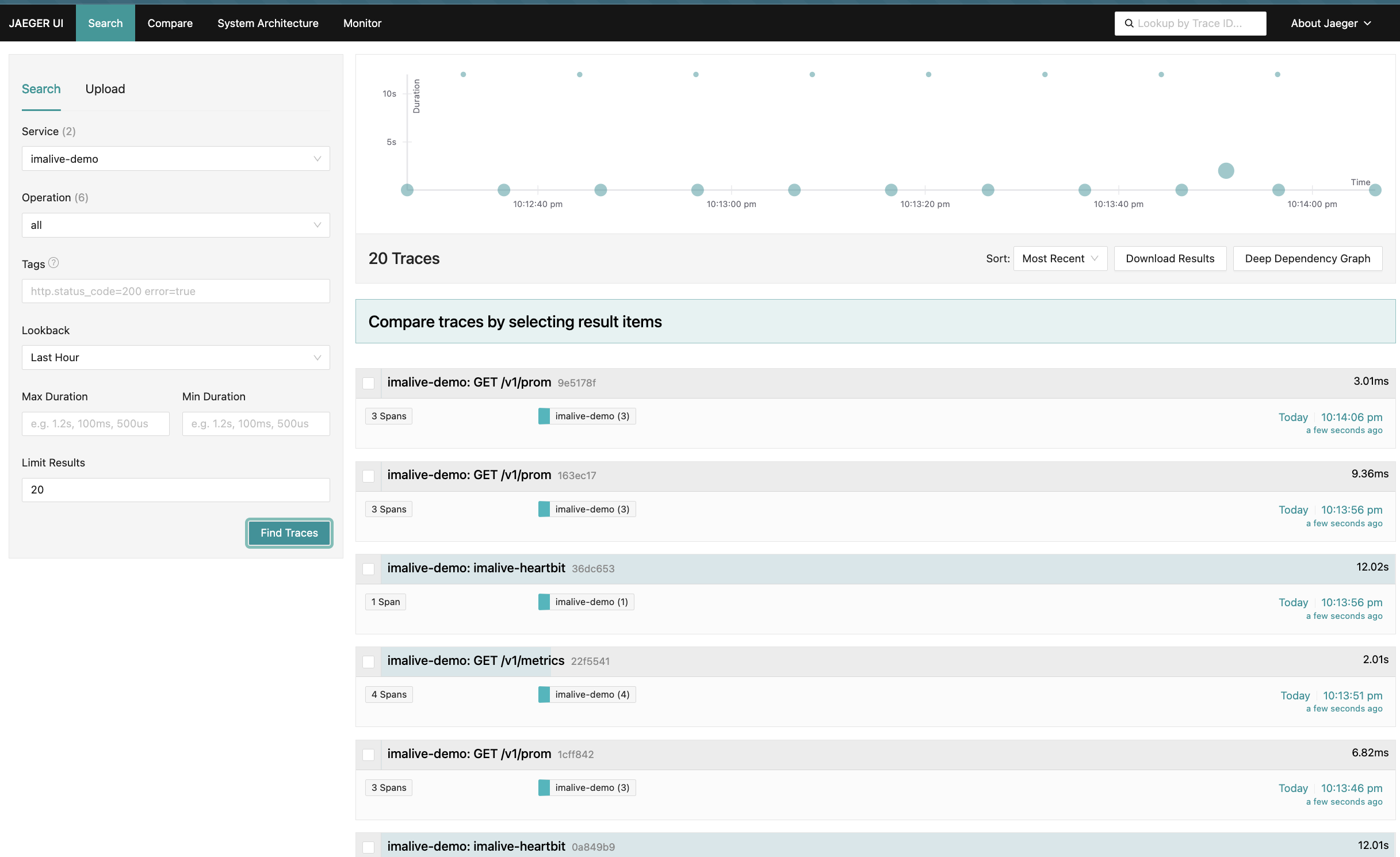1400x857 pixels.
Task: Go to the Compare page
Action: pos(170,24)
